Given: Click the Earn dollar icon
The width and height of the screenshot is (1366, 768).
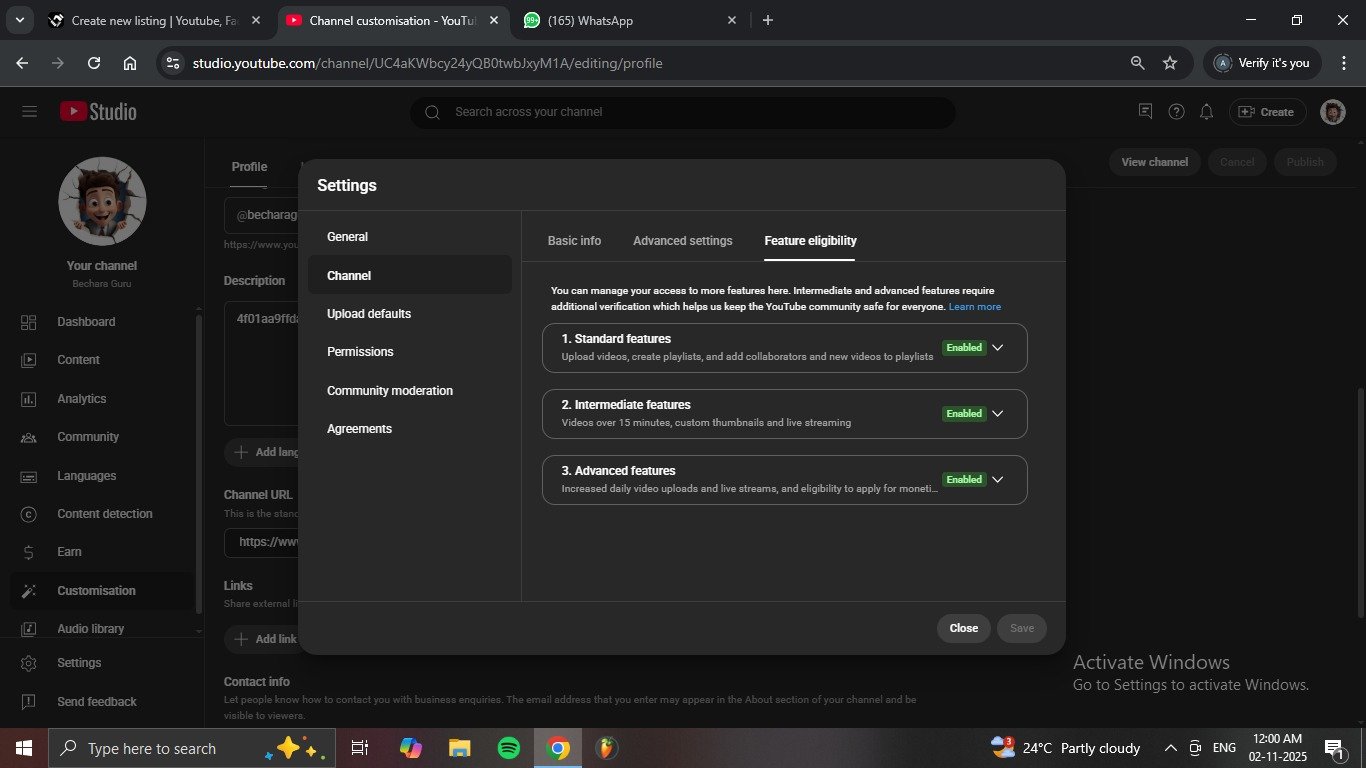Looking at the screenshot, I should point(29,552).
